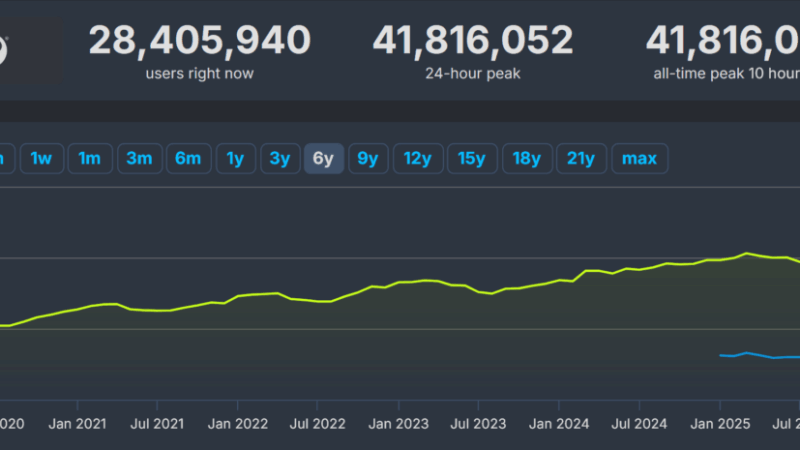Click the Jan 2025 axis label
The width and height of the screenshot is (800, 450).
(x=720, y=424)
